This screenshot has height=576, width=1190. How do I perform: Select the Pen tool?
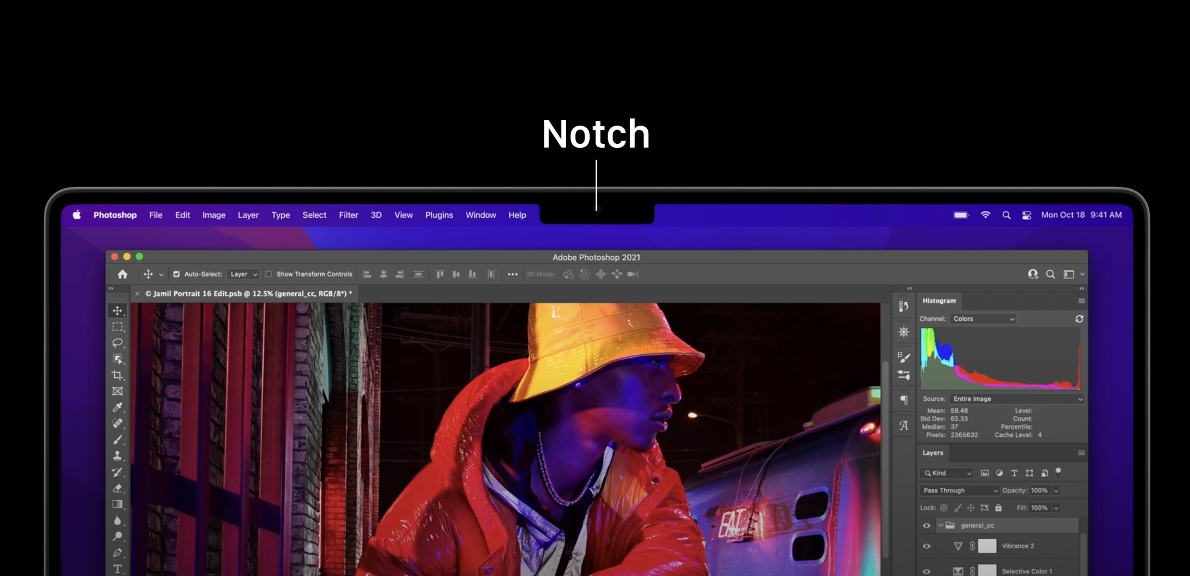point(118,552)
